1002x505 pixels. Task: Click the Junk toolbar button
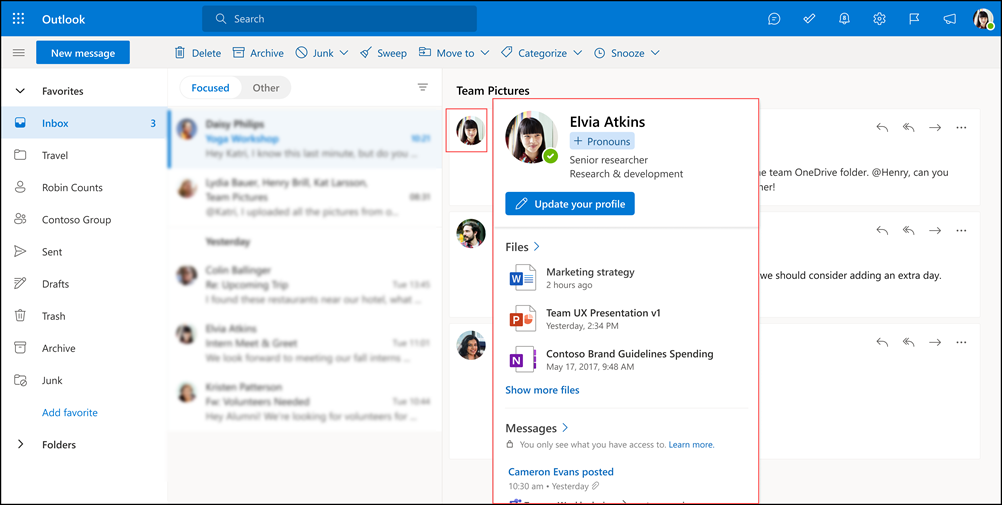click(x=314, y=53)
